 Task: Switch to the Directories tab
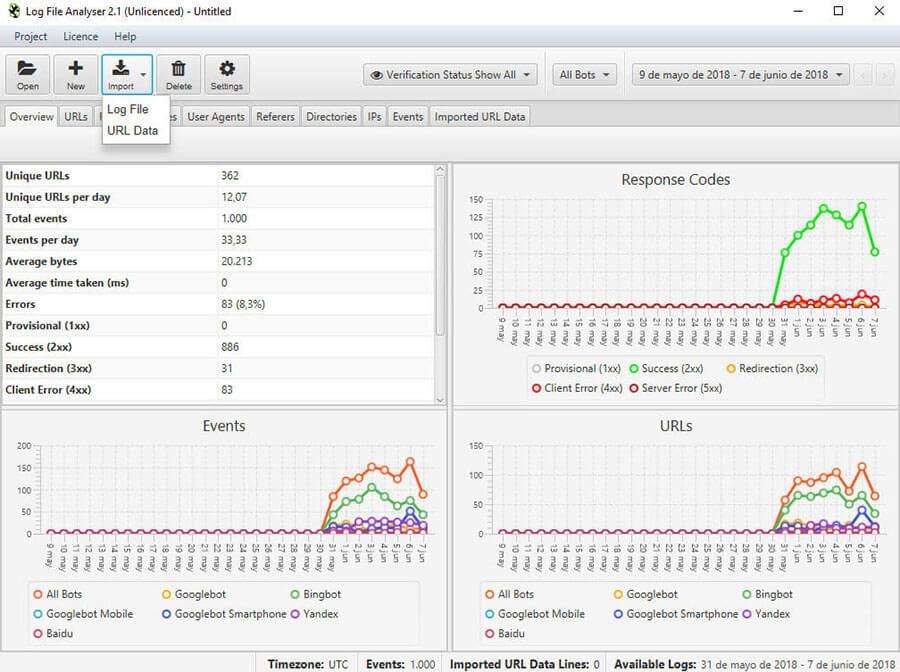click(x=331, y=116)
